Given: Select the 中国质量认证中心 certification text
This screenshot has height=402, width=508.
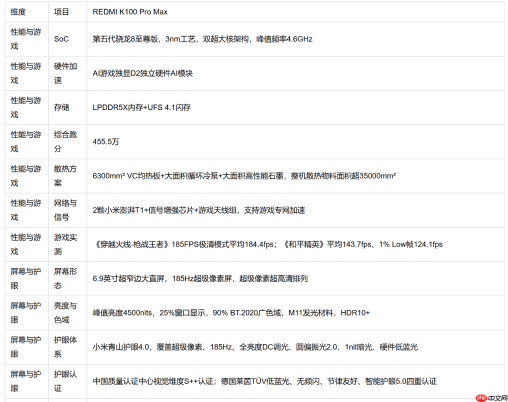Looking at the screenshot, I should point(264,381).
